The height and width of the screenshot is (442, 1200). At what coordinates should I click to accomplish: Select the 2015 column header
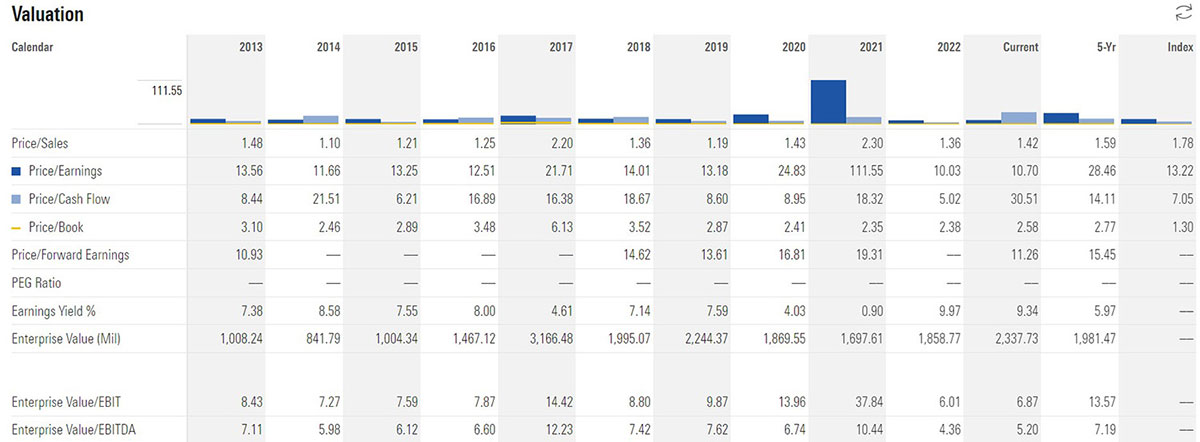(404, 47)
